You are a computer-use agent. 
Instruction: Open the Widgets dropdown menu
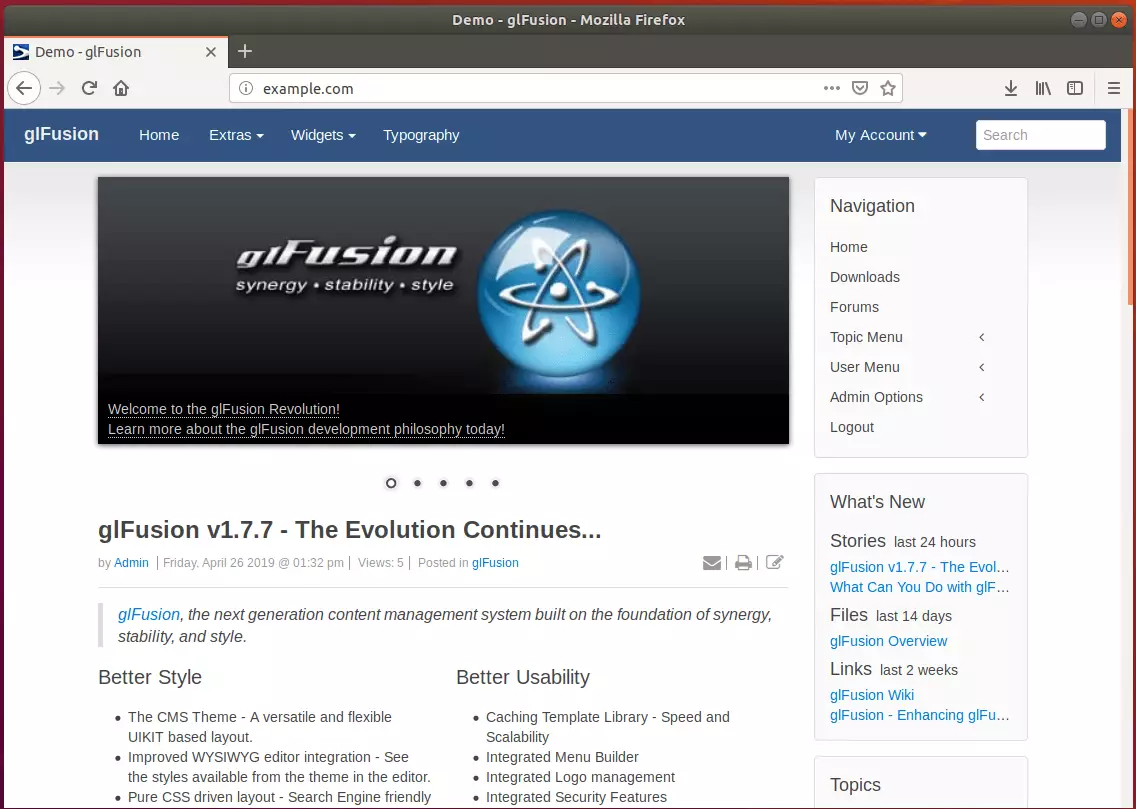pos(323,135)
